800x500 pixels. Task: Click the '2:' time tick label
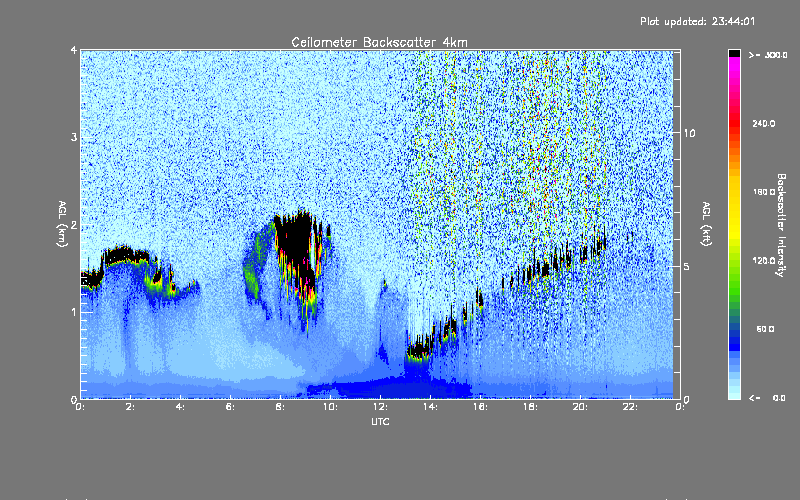[130, 407]
